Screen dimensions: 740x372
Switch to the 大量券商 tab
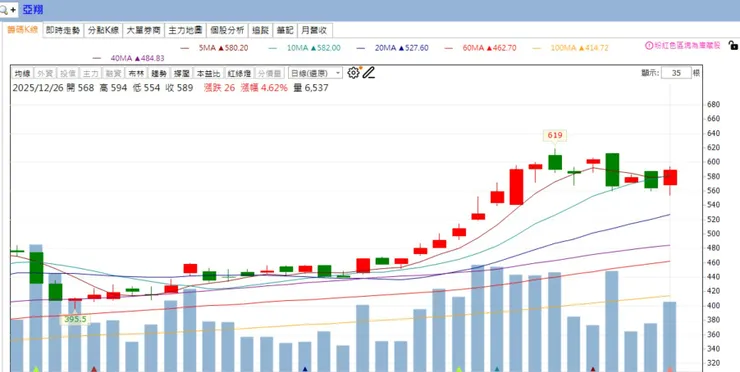pos(144,30)
